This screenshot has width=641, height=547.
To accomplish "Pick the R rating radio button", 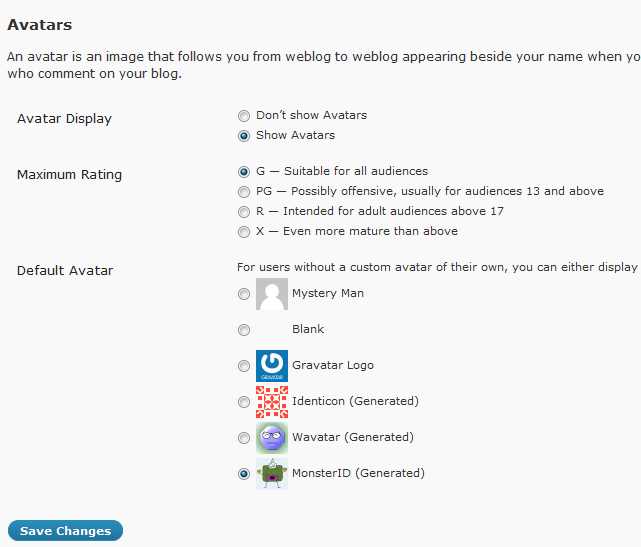I will (x=244, y=212).
